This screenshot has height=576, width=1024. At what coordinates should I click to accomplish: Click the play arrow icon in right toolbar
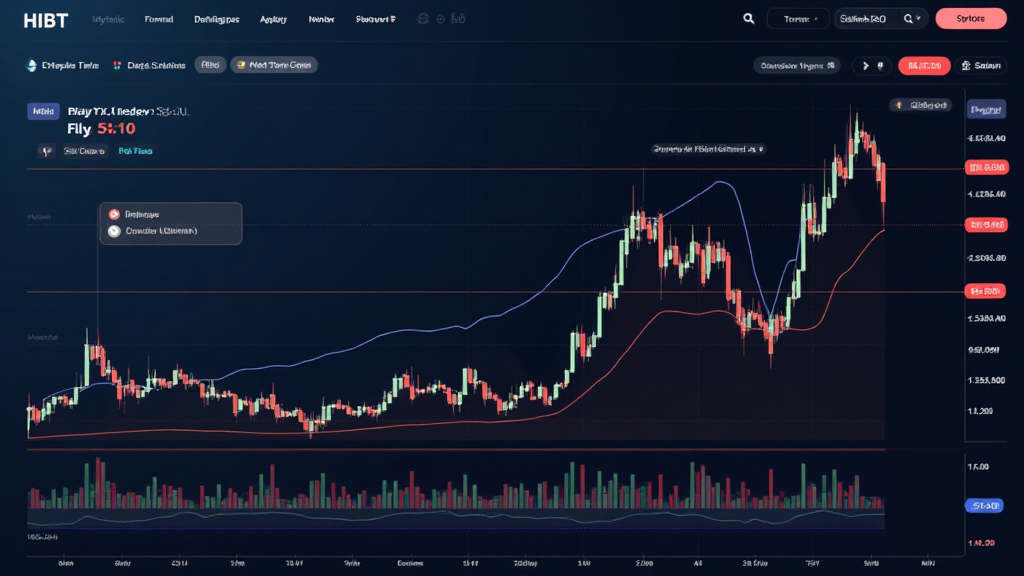(x=864, y=66)
